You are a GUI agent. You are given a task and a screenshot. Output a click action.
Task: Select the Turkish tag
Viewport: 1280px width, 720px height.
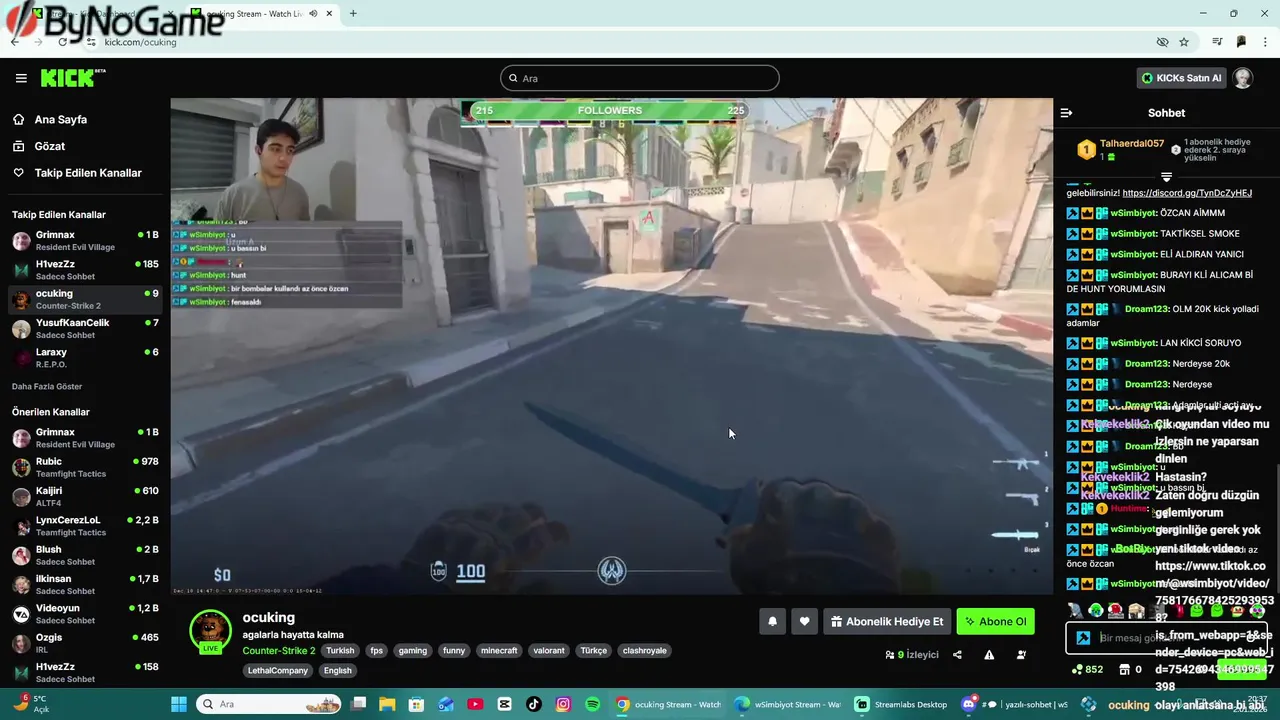[x=340, y=650]
